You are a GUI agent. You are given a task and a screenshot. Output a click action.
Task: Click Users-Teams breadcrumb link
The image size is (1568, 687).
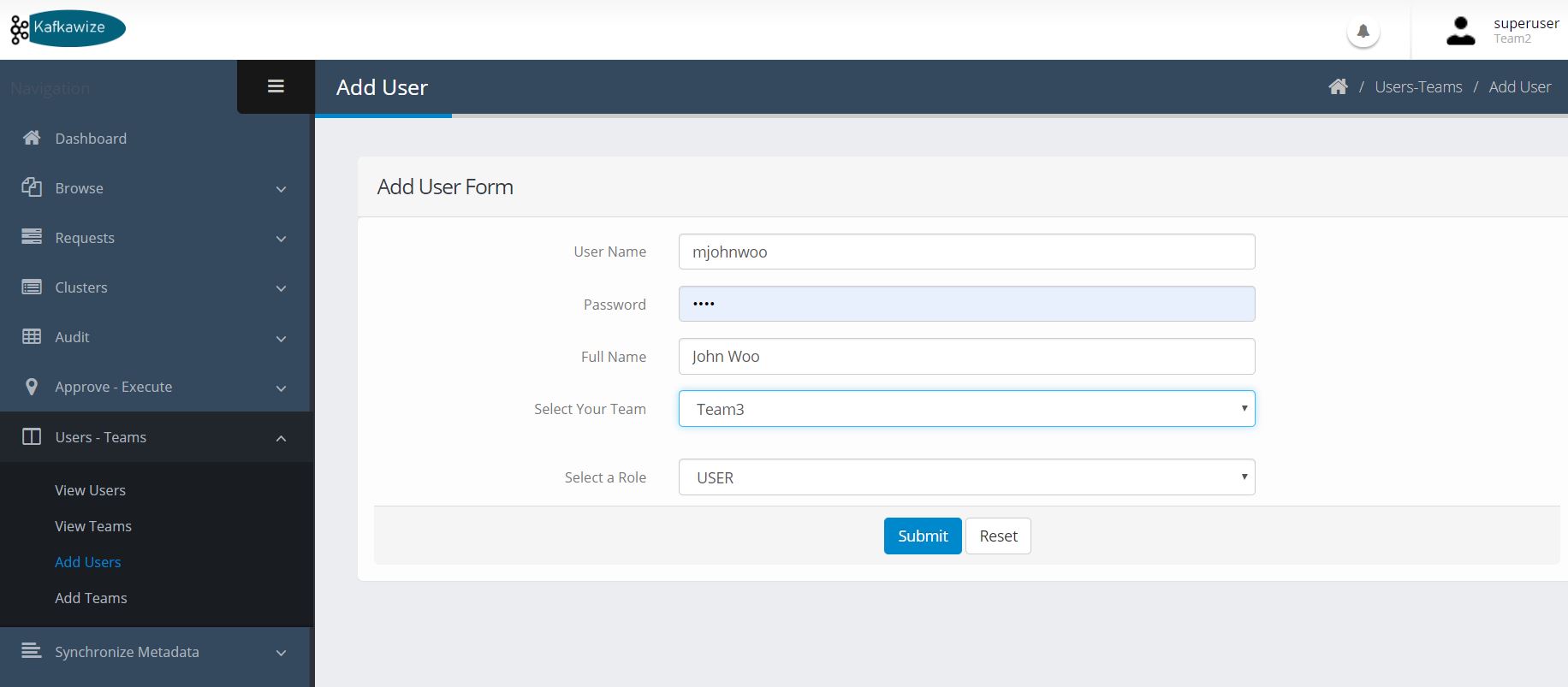pos(1418,86)
